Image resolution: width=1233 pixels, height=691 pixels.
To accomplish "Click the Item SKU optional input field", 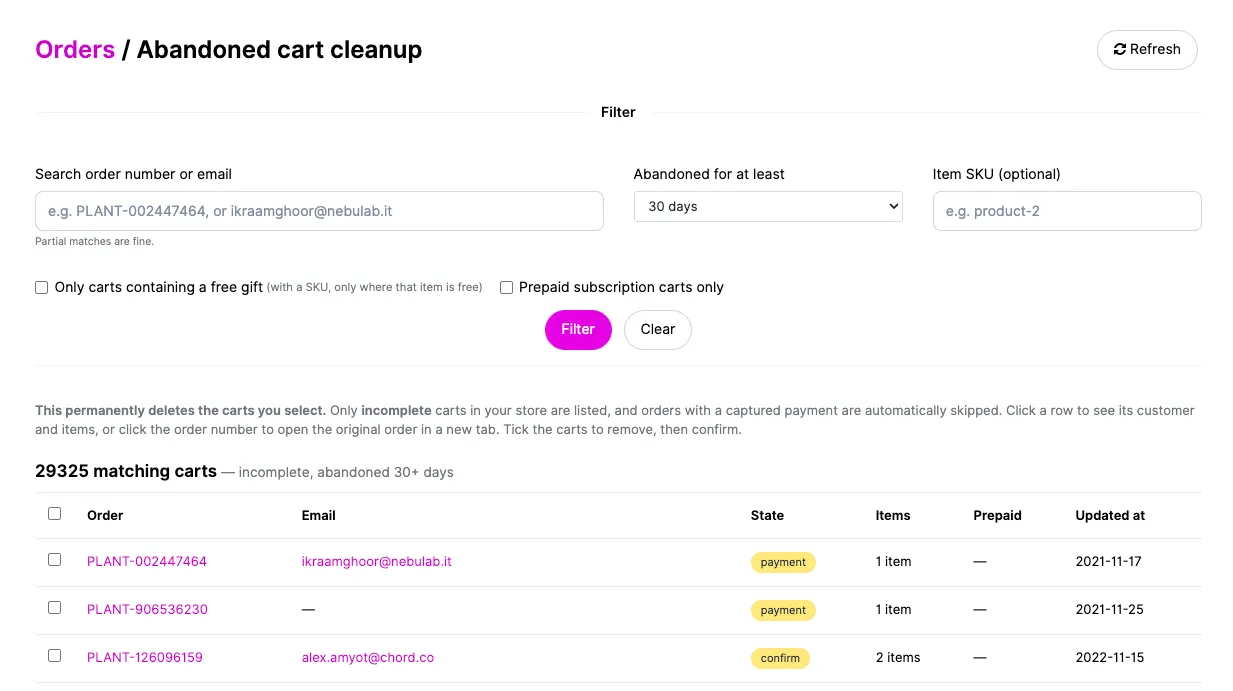I will 1067,211.
